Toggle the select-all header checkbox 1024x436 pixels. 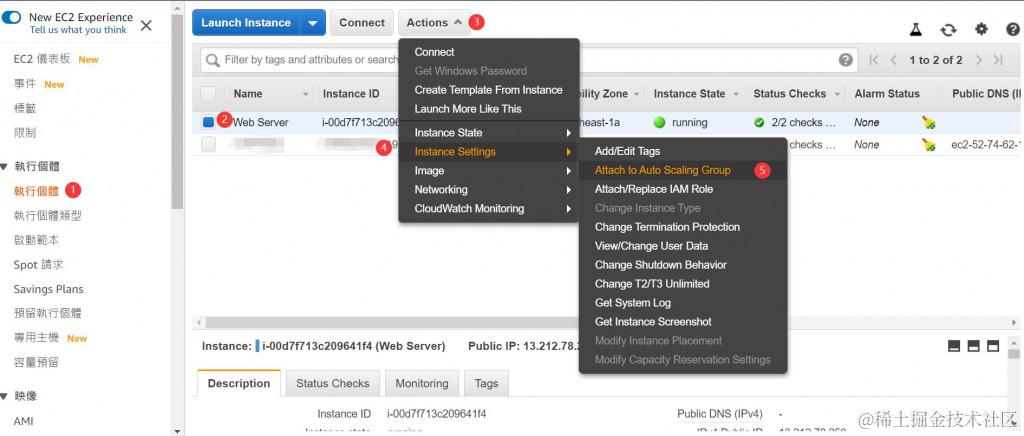point(208,94)
